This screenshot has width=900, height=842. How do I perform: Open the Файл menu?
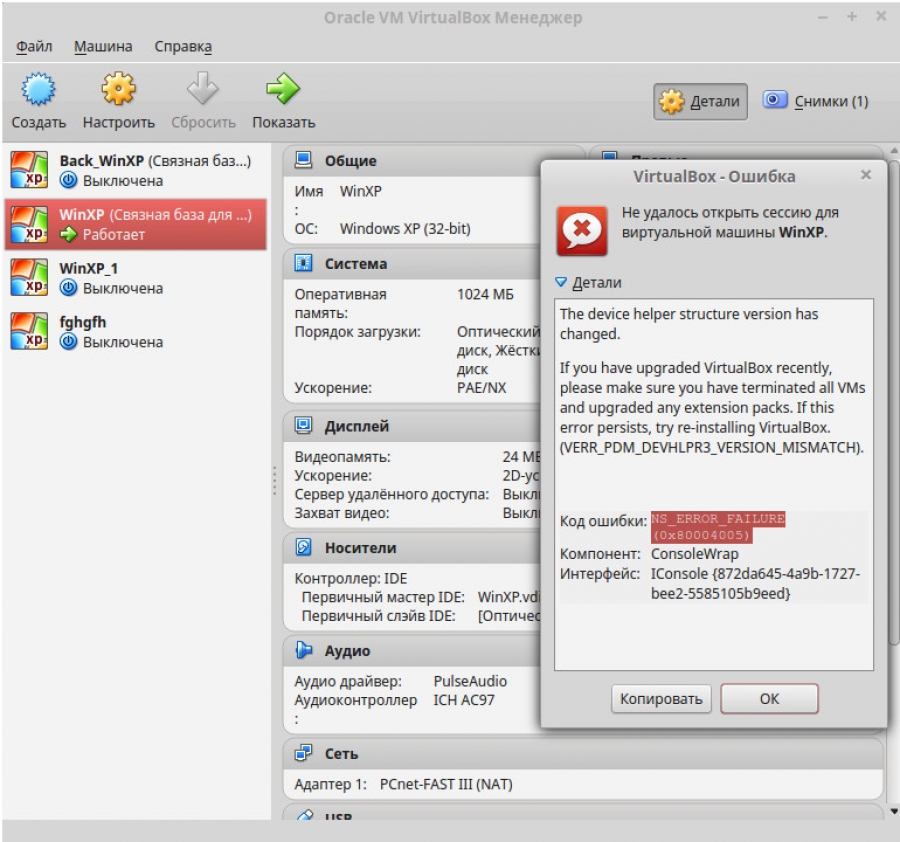pos(34,46)
